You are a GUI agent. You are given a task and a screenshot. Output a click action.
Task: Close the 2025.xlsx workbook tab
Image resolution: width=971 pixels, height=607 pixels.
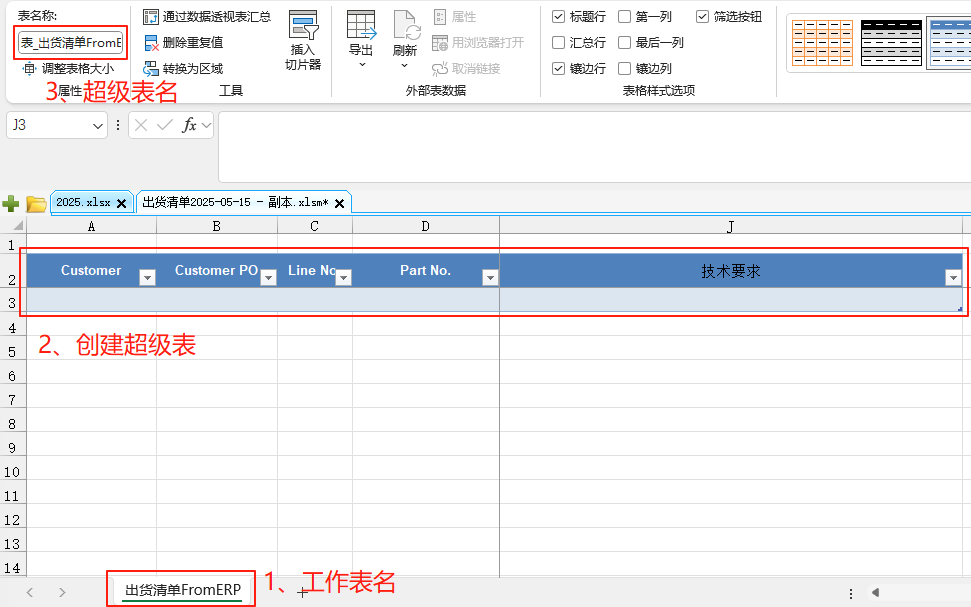[121, 203]
